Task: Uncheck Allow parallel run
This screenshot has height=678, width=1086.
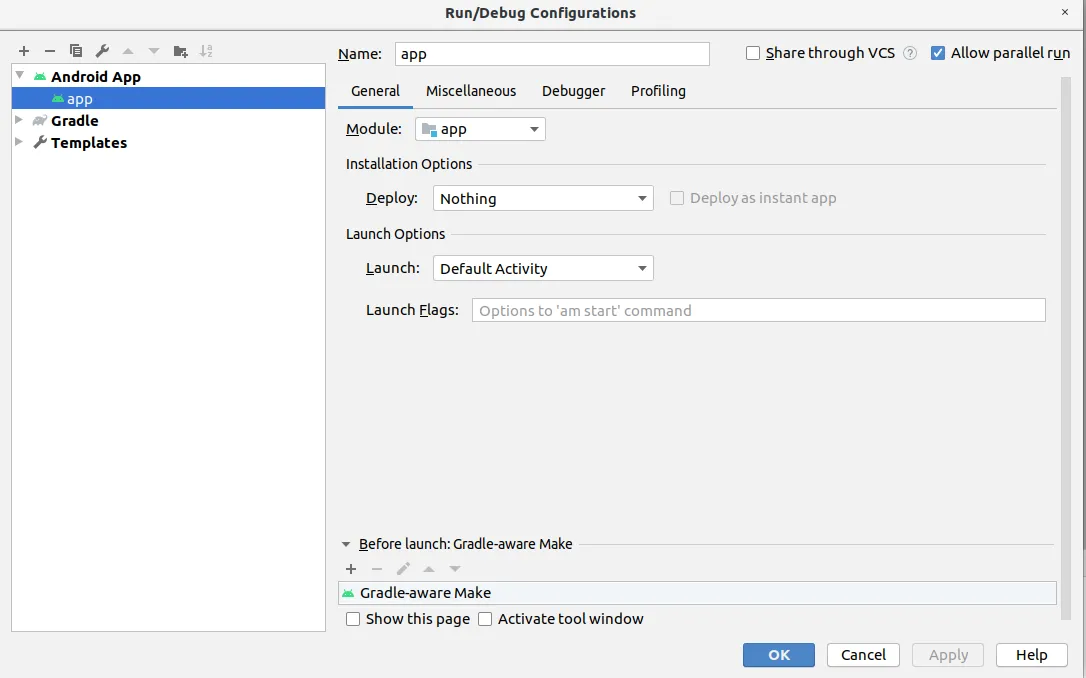Action: tap(938, 54)
